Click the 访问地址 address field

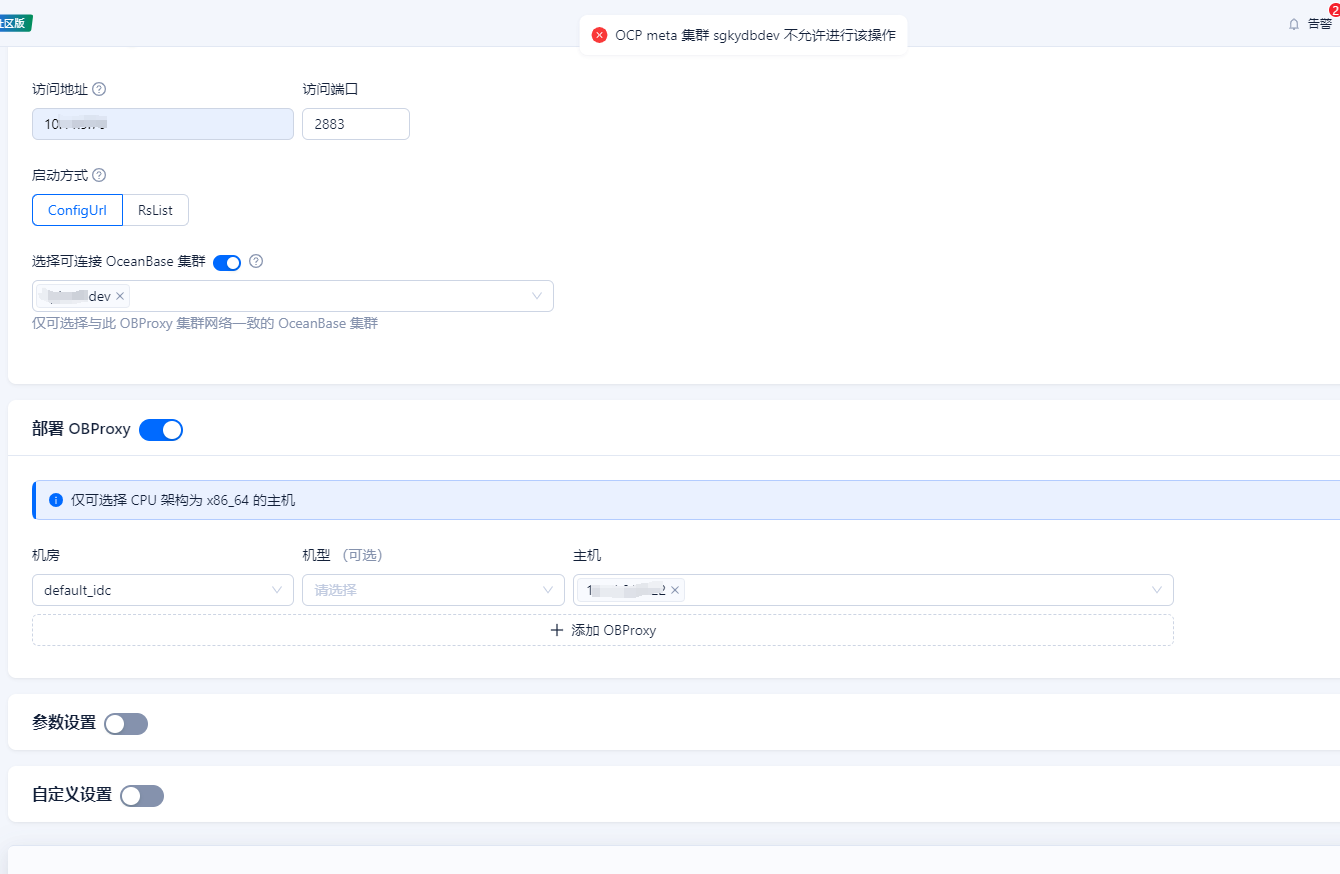tap(163, 124)
